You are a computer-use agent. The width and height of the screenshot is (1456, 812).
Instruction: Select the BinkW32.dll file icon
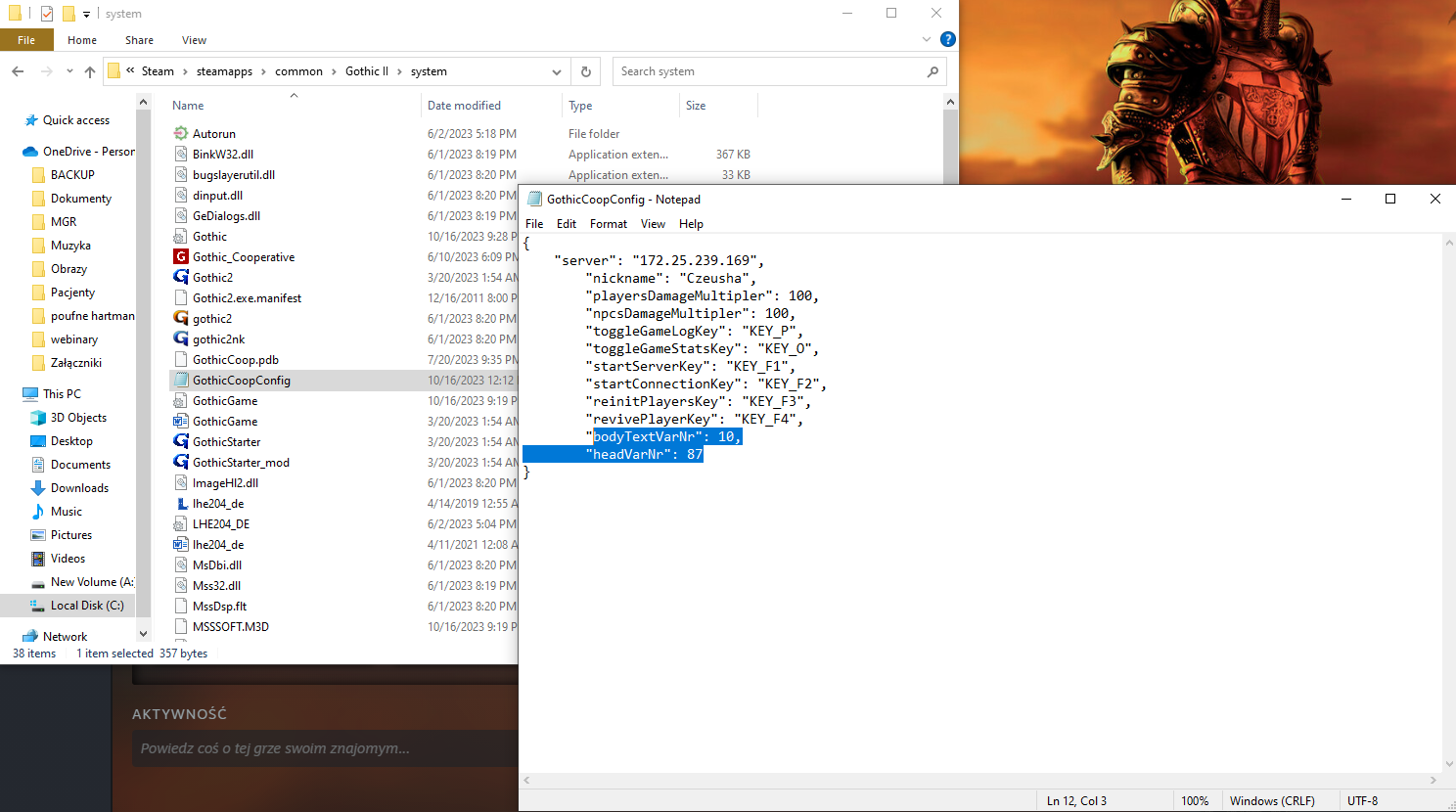(x=180, y=154)
